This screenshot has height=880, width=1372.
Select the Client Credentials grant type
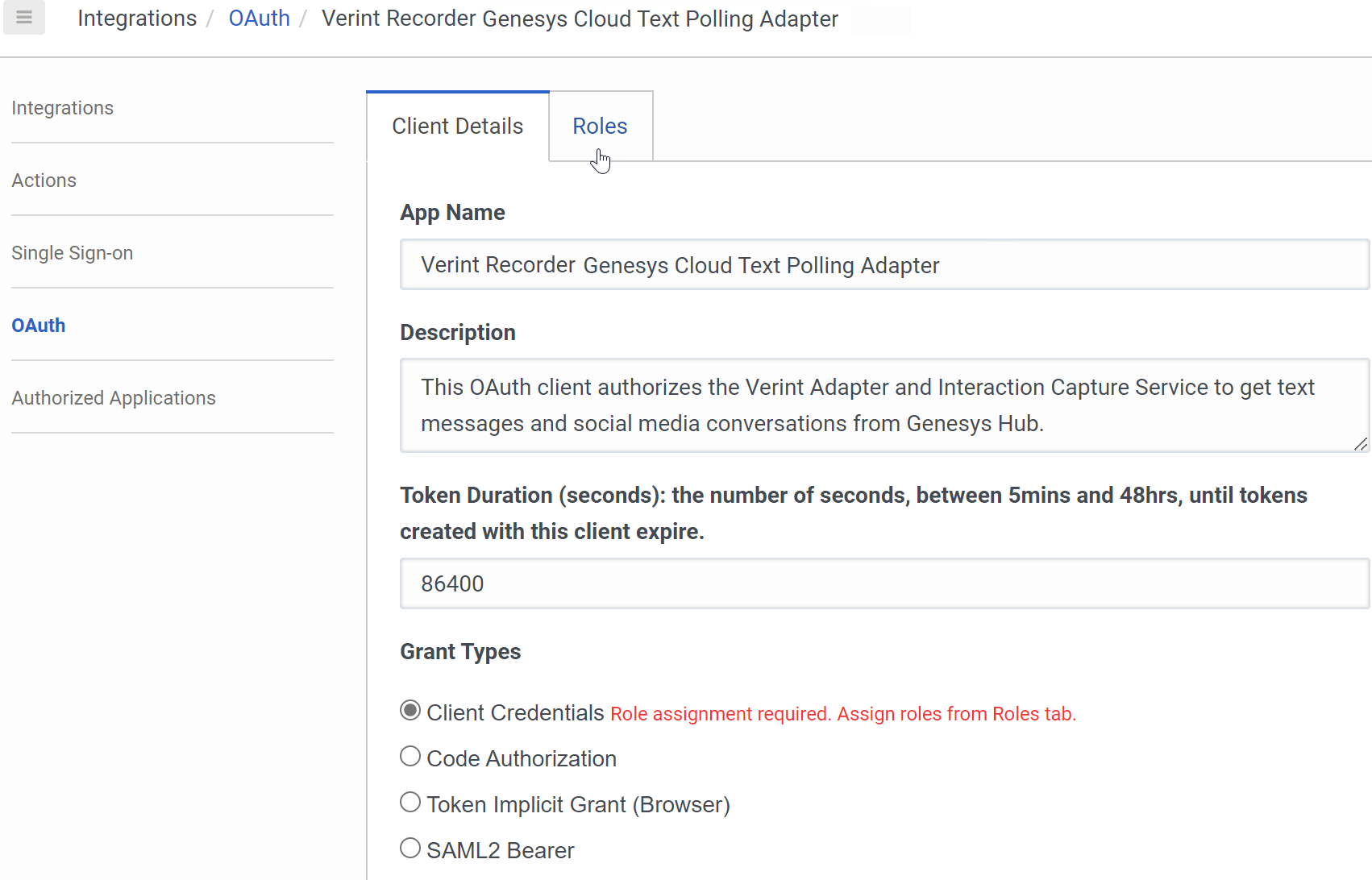(x=410, y=710)
